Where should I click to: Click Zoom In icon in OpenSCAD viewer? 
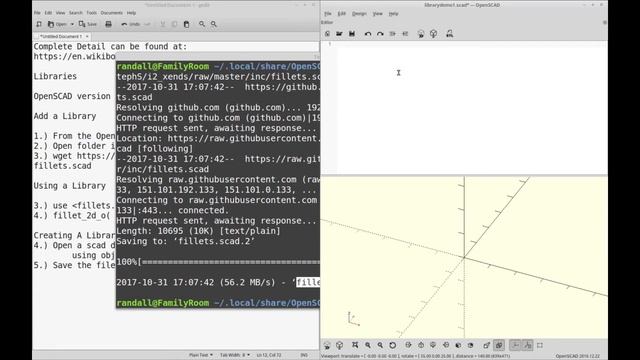point(368,345)
